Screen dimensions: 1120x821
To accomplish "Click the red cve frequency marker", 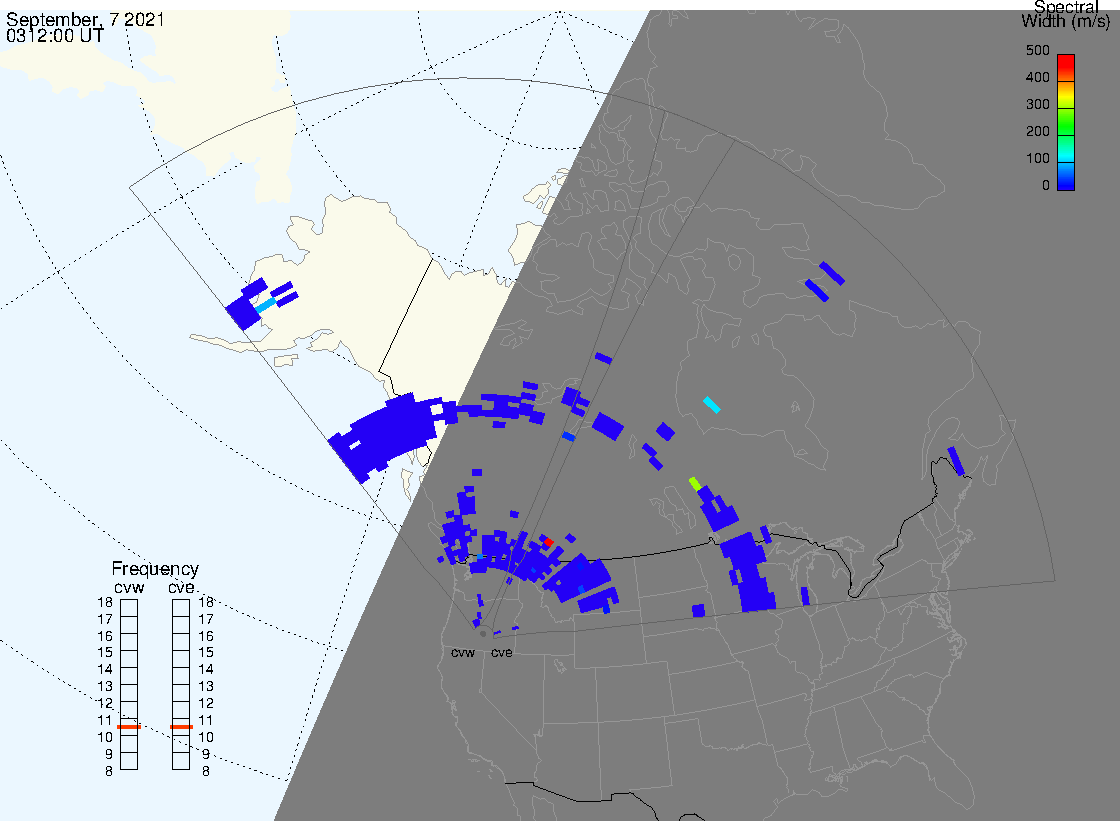I will [x=181, y=727].
